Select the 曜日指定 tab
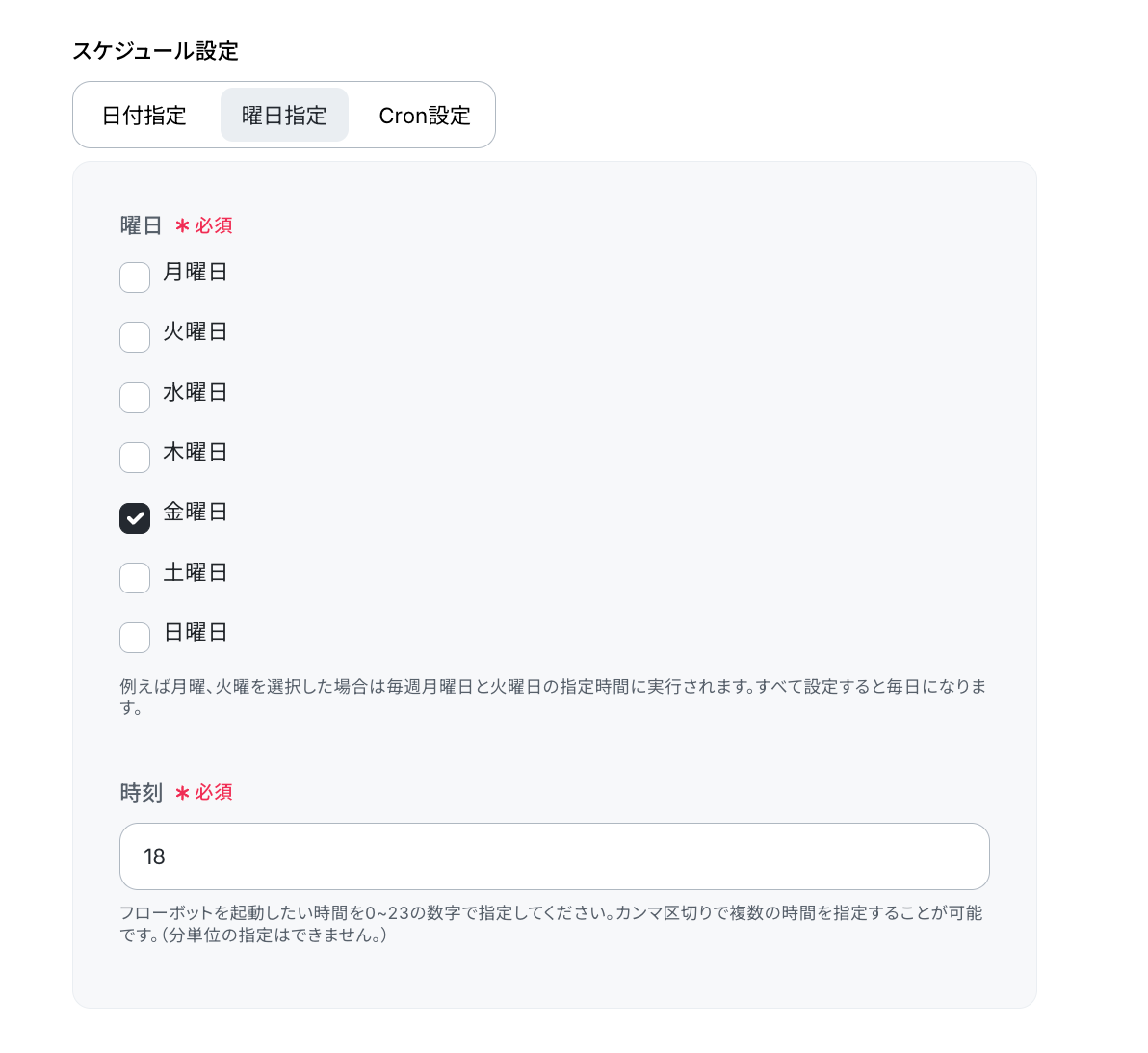This screenshot has height=1053, width=1148. click(284, 115)
